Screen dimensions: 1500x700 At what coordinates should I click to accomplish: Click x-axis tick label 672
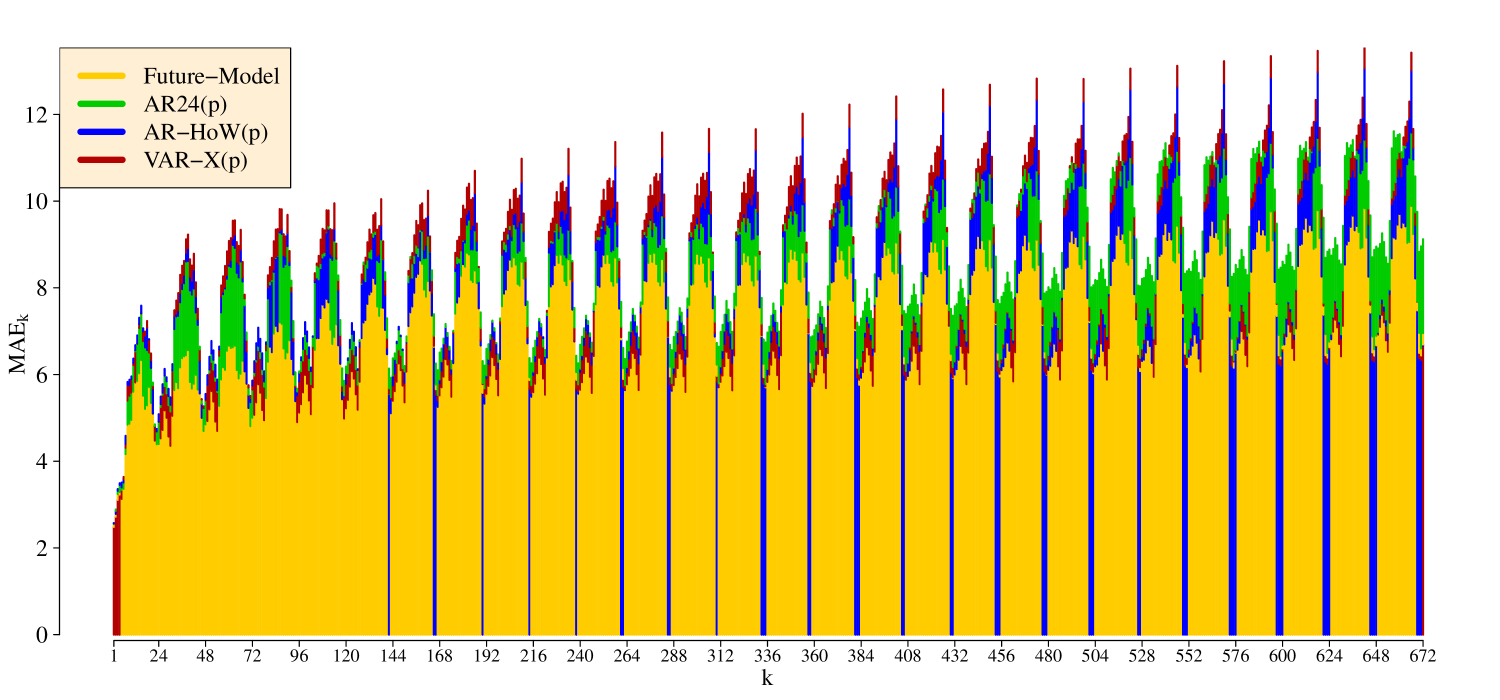tap(1422, 656)
